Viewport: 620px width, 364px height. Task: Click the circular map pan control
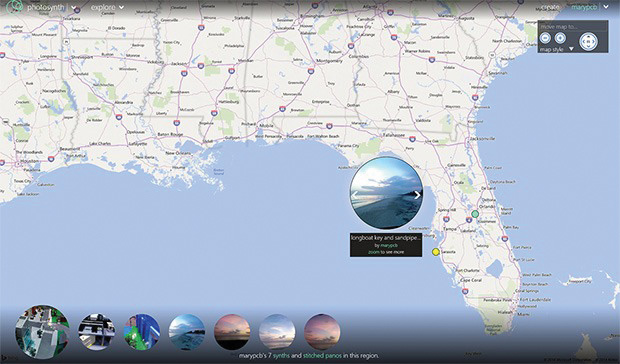tap(588, 41)
